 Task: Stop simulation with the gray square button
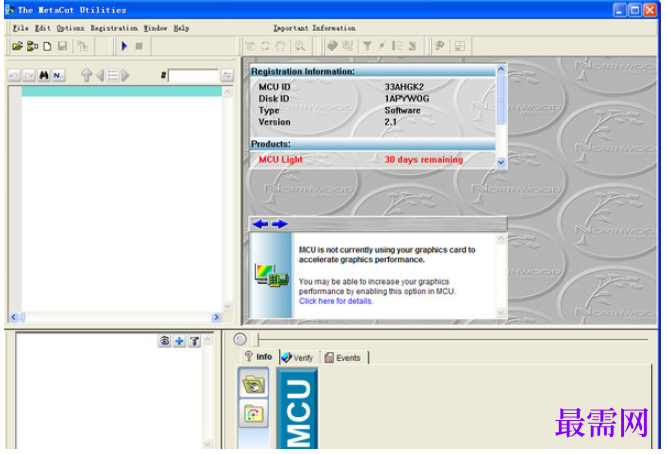point(139,46)
